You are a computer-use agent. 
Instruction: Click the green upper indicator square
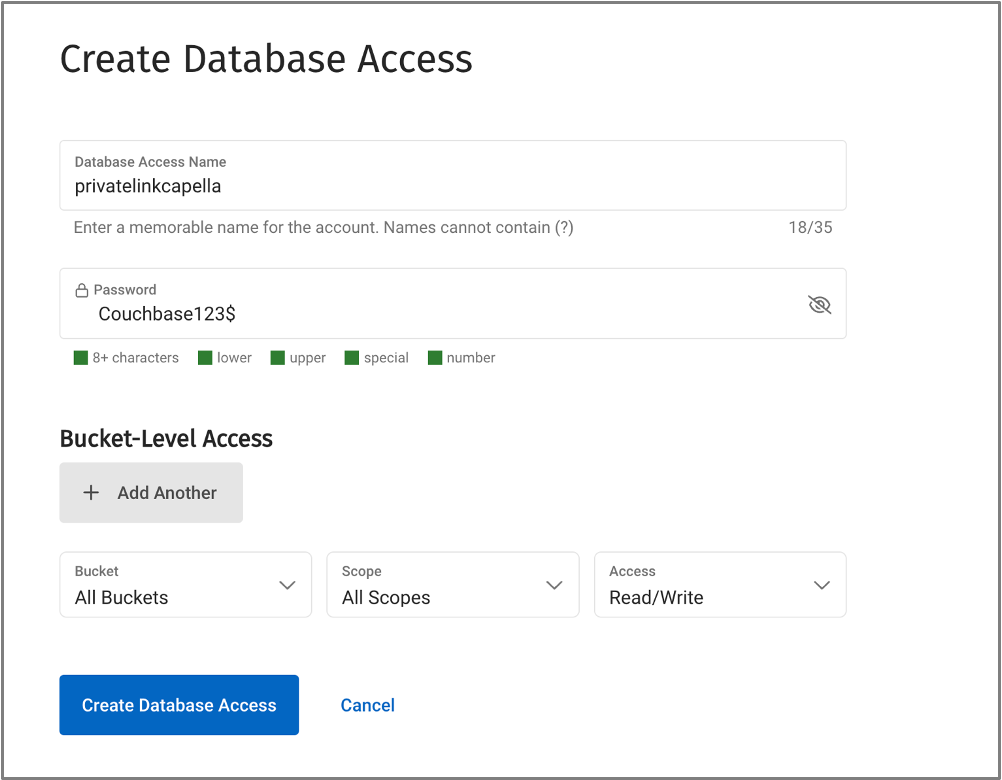coord(277,358)
